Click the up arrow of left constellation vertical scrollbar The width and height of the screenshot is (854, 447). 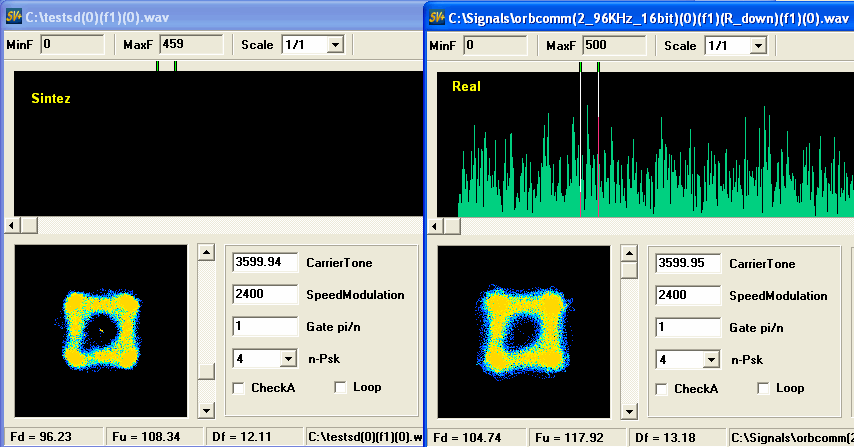206,253
